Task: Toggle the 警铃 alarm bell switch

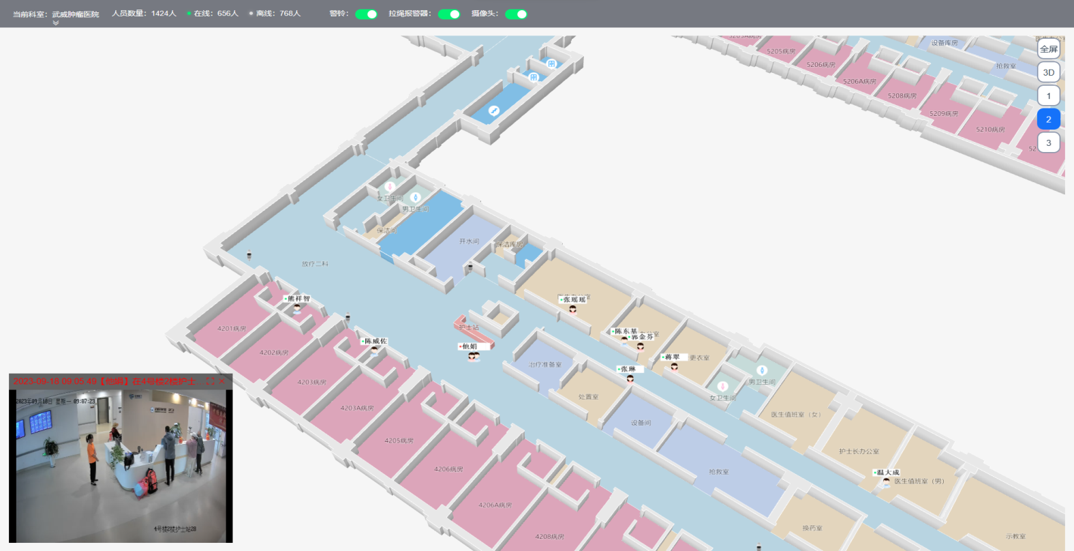Action: pos(366,14)
